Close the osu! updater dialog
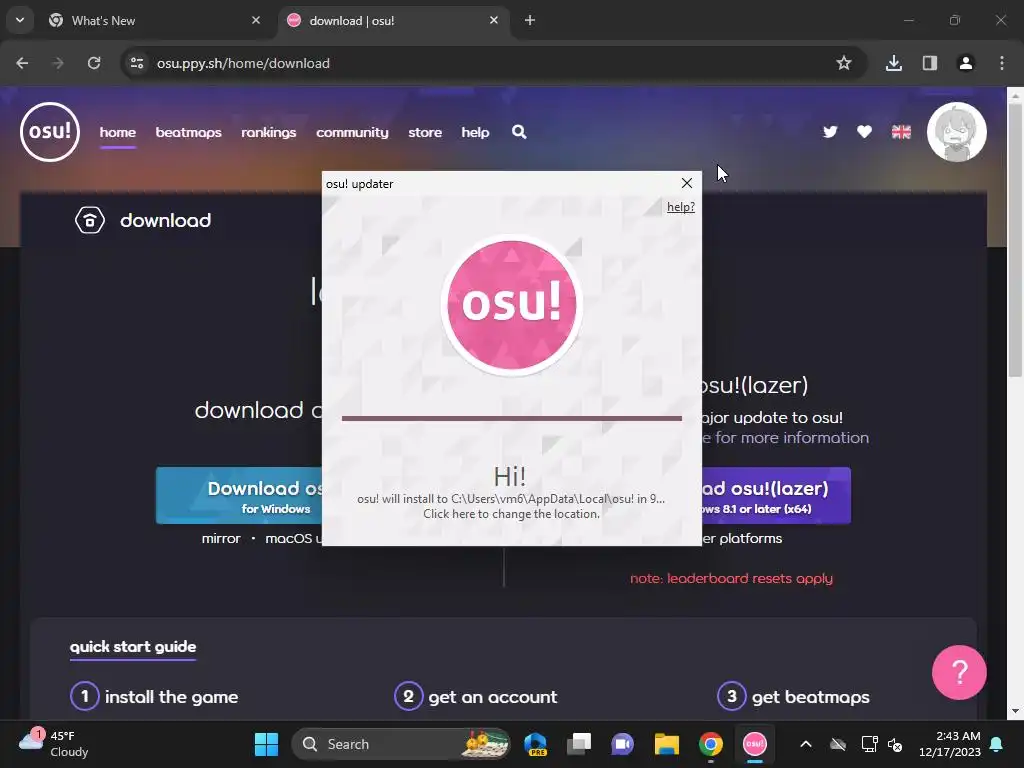This screenshot has width=1024, height=768. (x=686, y=184)
